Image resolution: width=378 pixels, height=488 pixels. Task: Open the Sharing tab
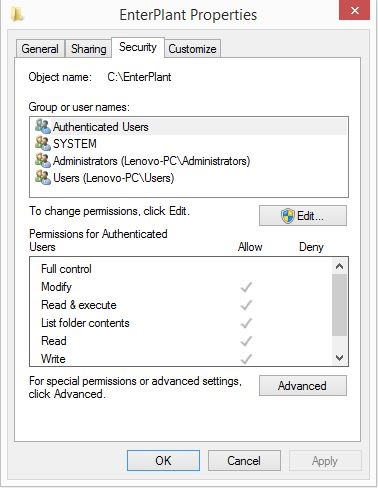click(88, 49)
